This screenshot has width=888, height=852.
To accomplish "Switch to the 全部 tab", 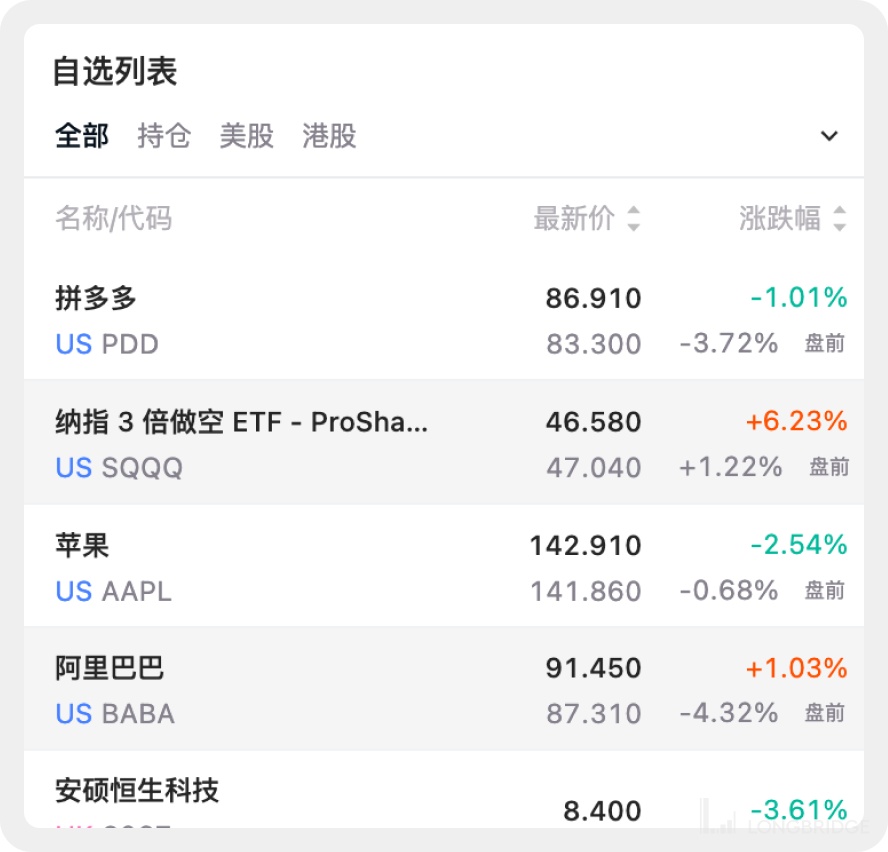I will tap(82, 136).
